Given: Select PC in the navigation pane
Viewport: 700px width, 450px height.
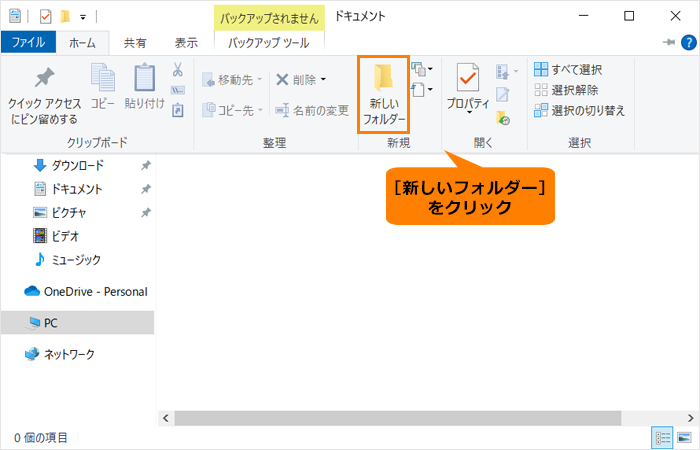Looking at the screenshot, I should pyautogui.click(x=78, y=323).
